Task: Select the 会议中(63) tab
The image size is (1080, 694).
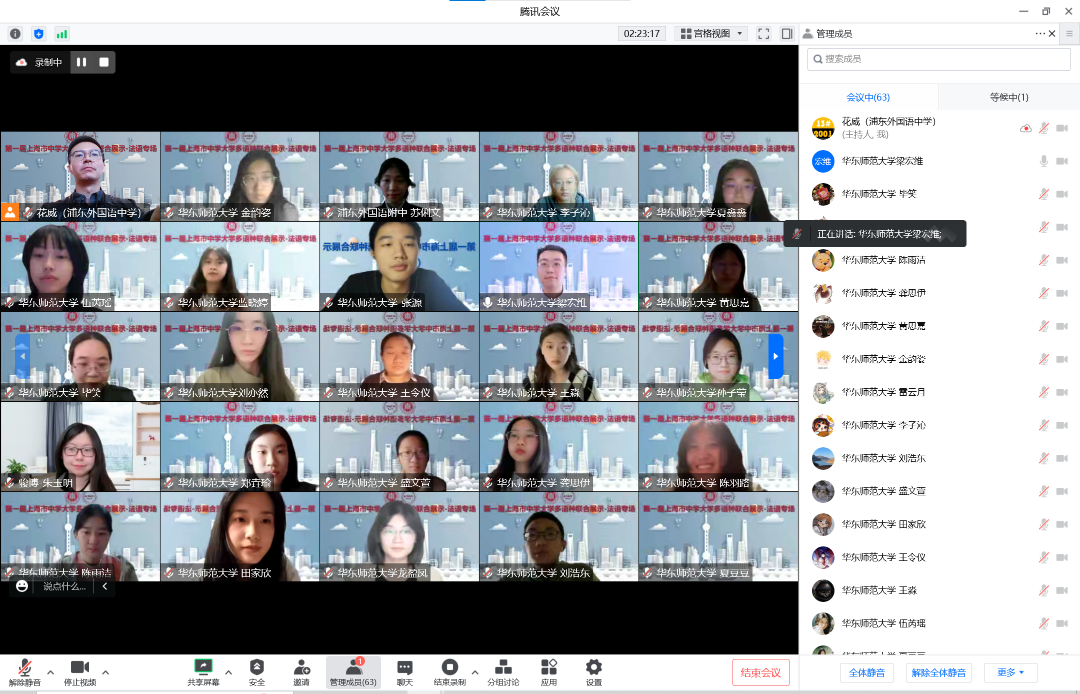Action: [868, 97]
